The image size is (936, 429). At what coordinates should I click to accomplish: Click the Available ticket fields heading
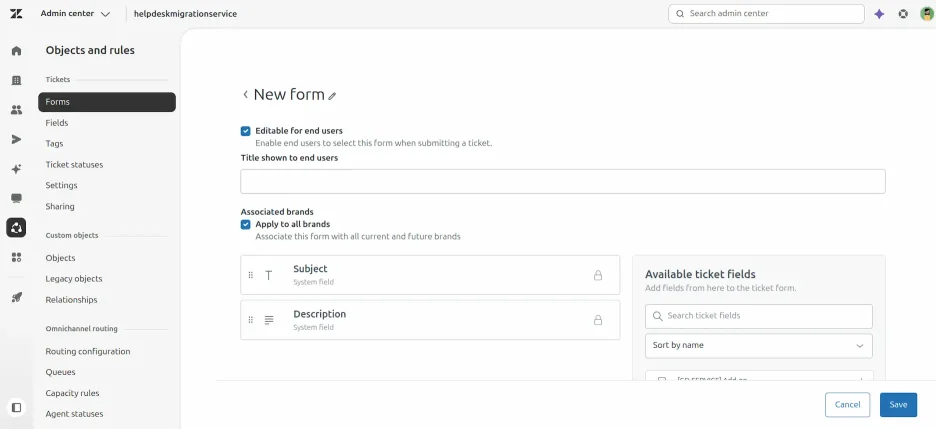point(700,274)
